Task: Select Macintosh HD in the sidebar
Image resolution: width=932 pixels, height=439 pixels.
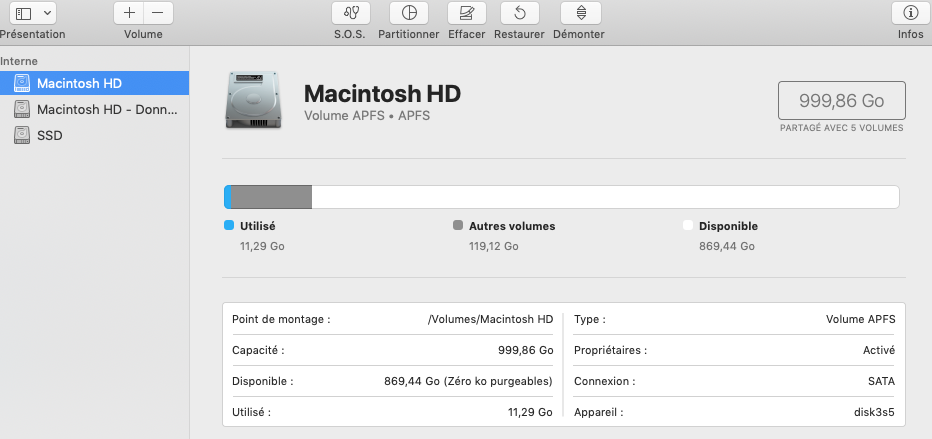Action: click(x=95, y=83)
